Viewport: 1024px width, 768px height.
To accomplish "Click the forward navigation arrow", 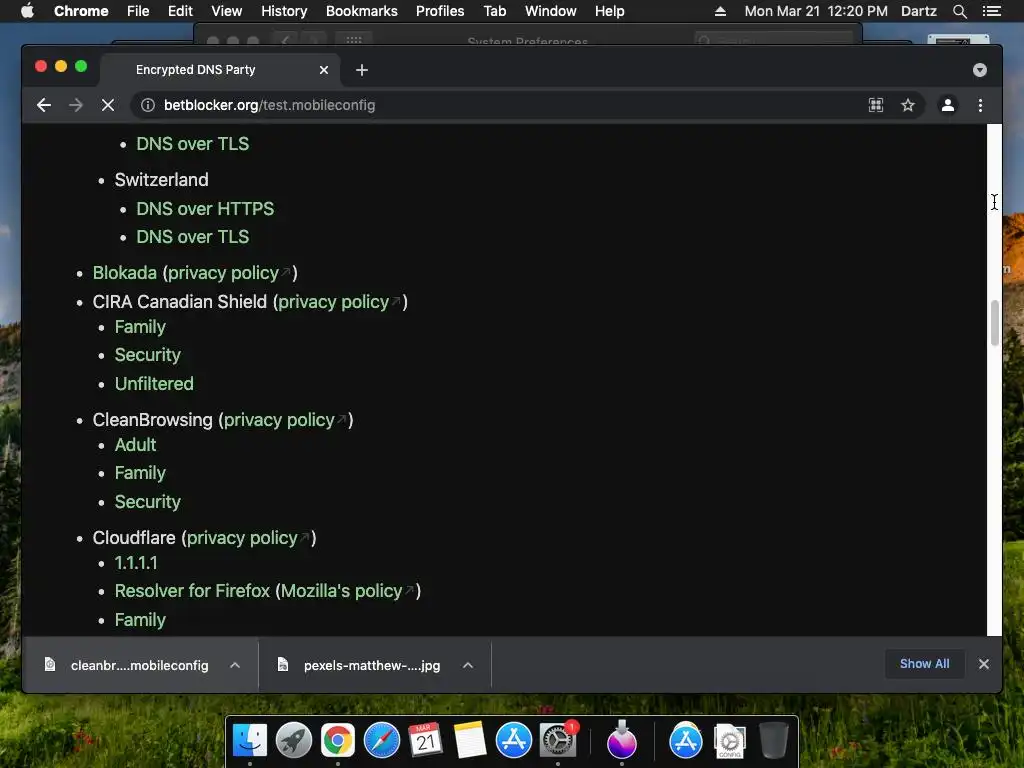I will [x=76, y=105].
